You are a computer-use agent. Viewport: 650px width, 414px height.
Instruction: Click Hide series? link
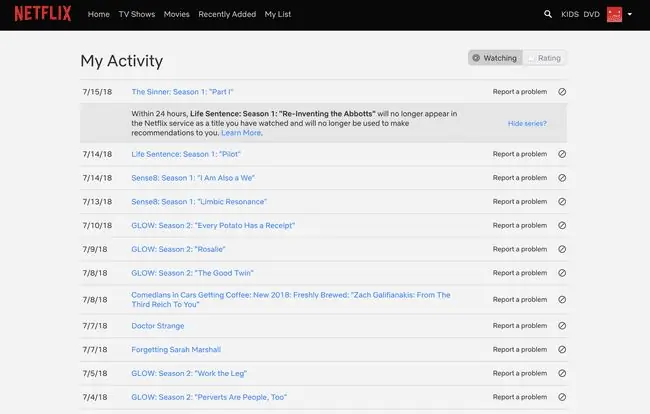(527, 123)
